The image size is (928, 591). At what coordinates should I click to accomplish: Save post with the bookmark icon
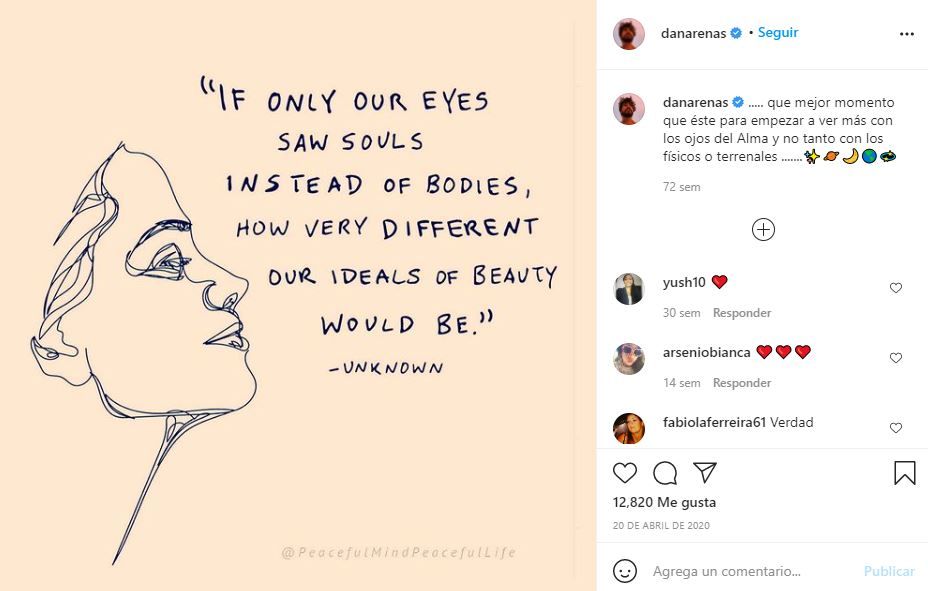(x=904, y=473)
